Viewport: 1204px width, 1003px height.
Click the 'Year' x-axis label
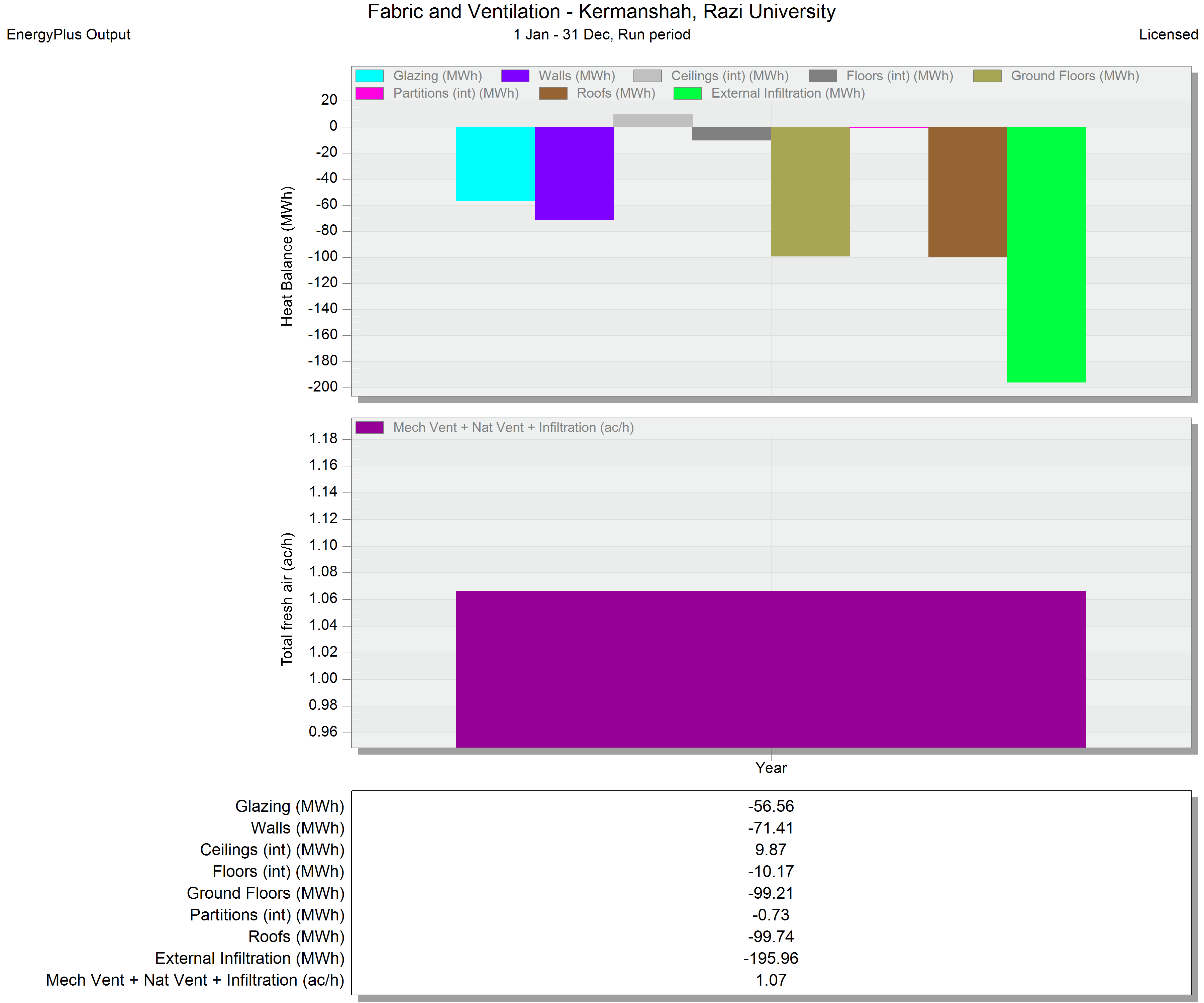tap(771, 768)
